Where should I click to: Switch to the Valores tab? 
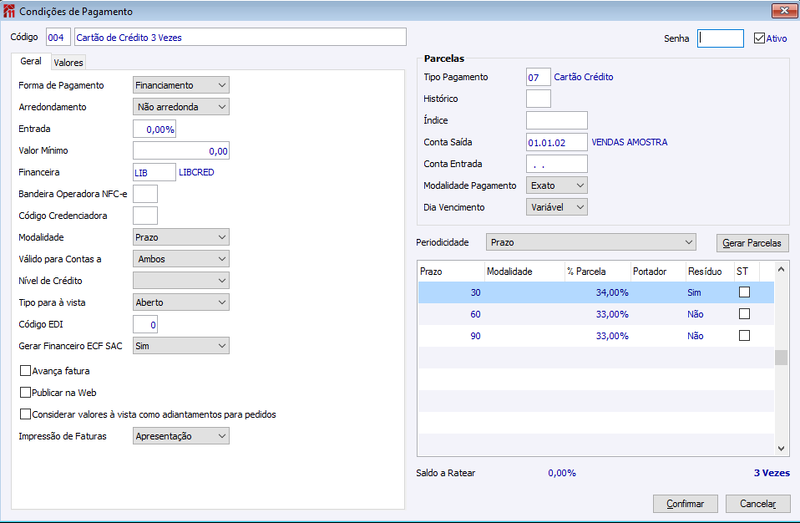click(68, 63)
